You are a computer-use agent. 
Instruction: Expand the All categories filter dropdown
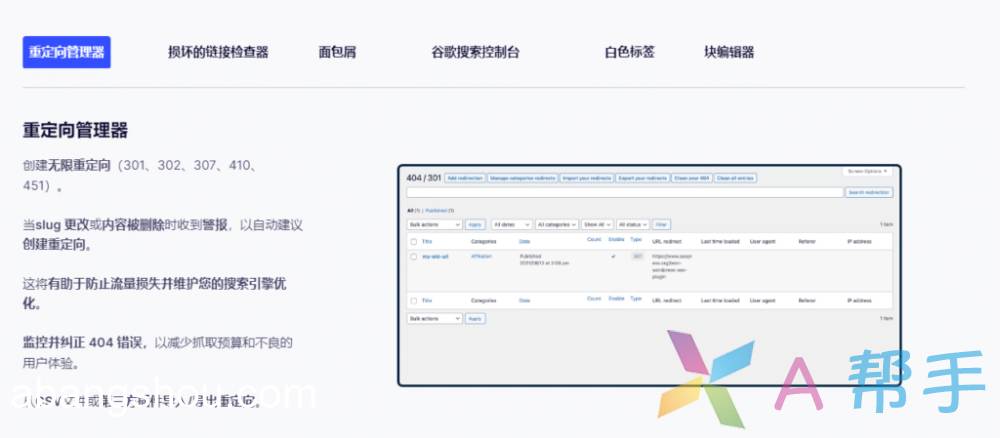557,225
